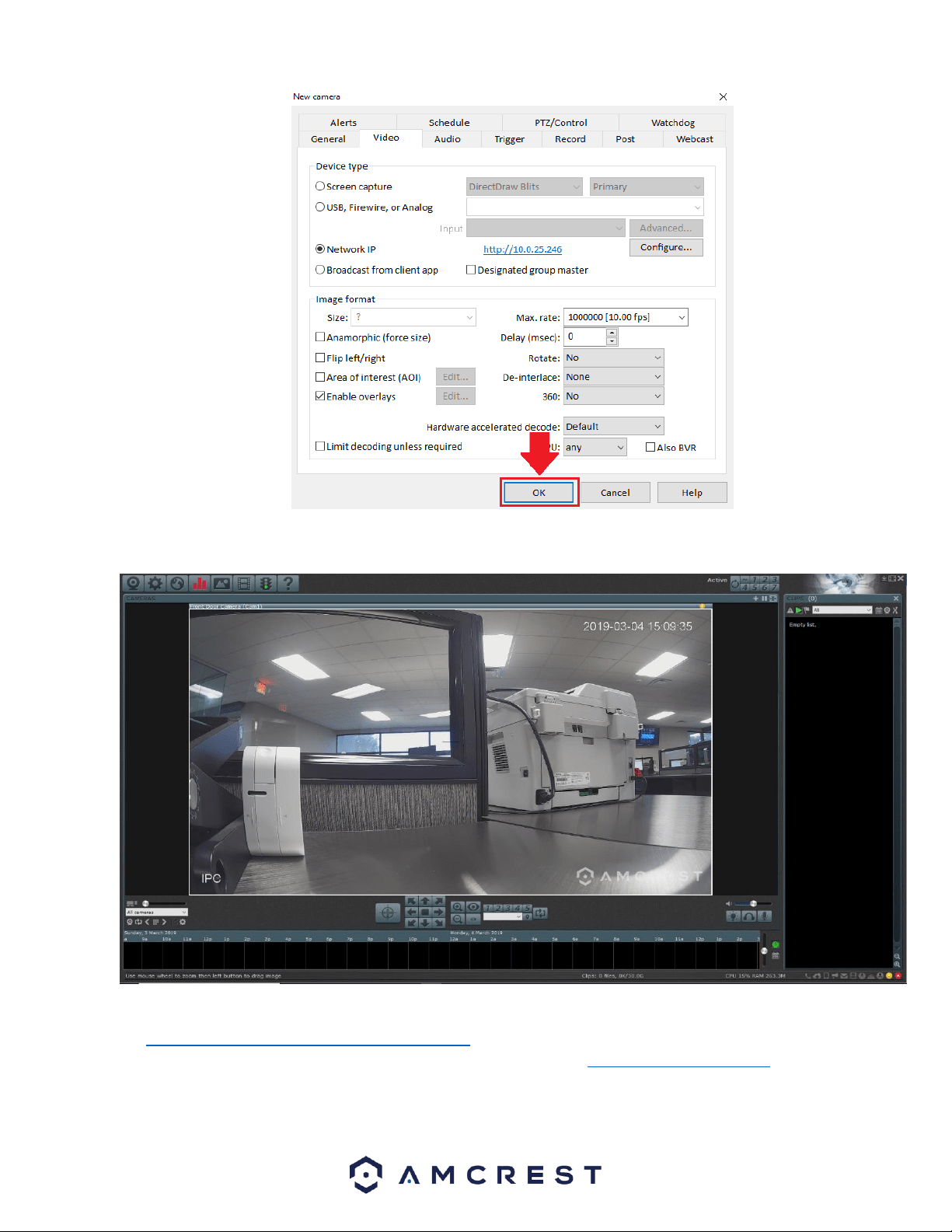Image resolution: width=952 pixels, height=1232 pixels.
Task: Click the PTZ zoom in magnifier icon
Action: [x=458, y=907]
